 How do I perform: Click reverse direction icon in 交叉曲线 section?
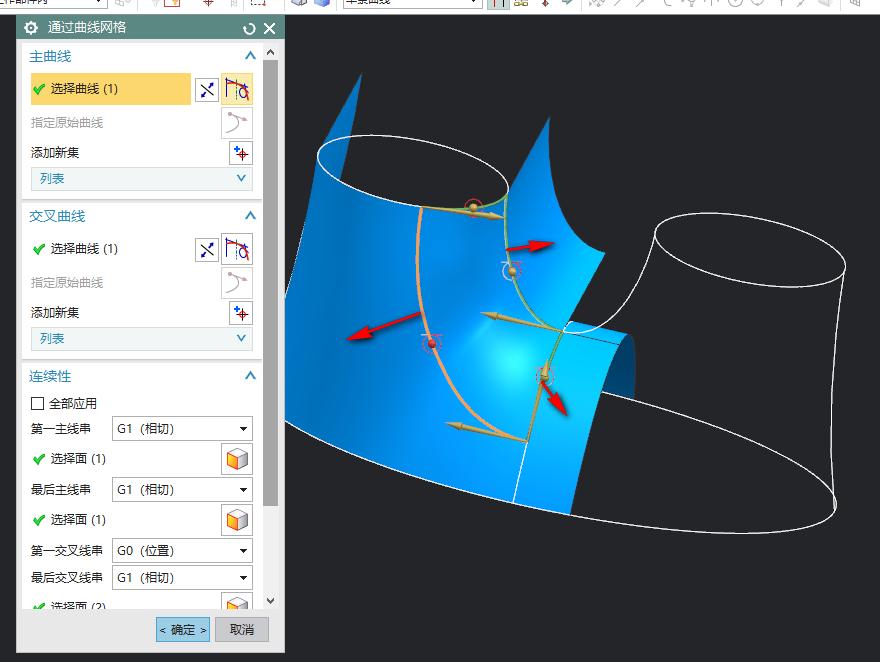pos(207,250)
